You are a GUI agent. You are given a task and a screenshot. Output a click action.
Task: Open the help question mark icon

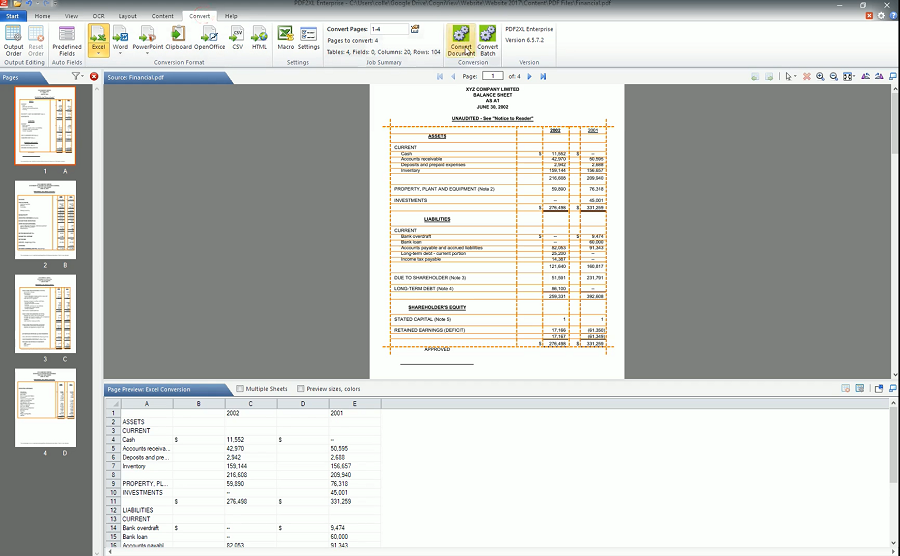click(x=894, y=16)
